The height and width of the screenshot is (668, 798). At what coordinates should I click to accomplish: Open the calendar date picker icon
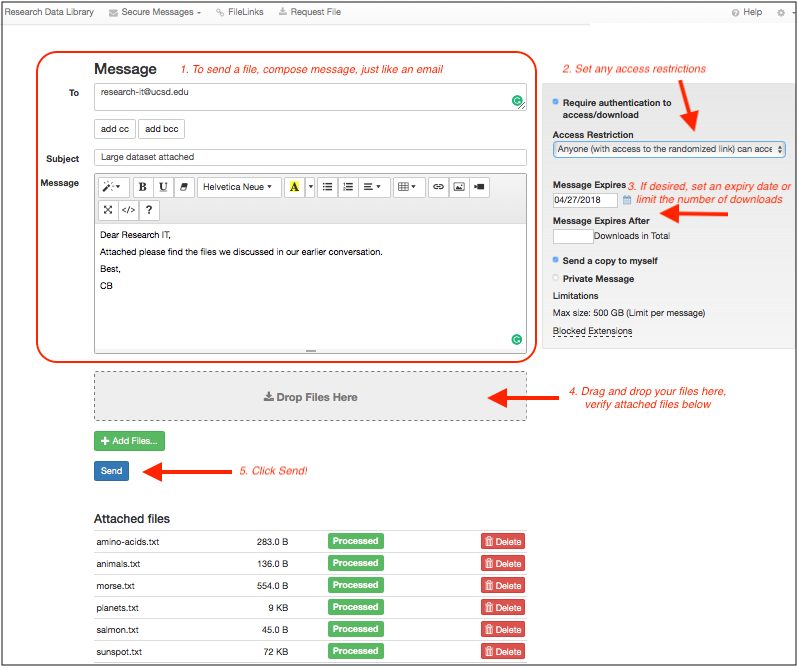(627, 200)
